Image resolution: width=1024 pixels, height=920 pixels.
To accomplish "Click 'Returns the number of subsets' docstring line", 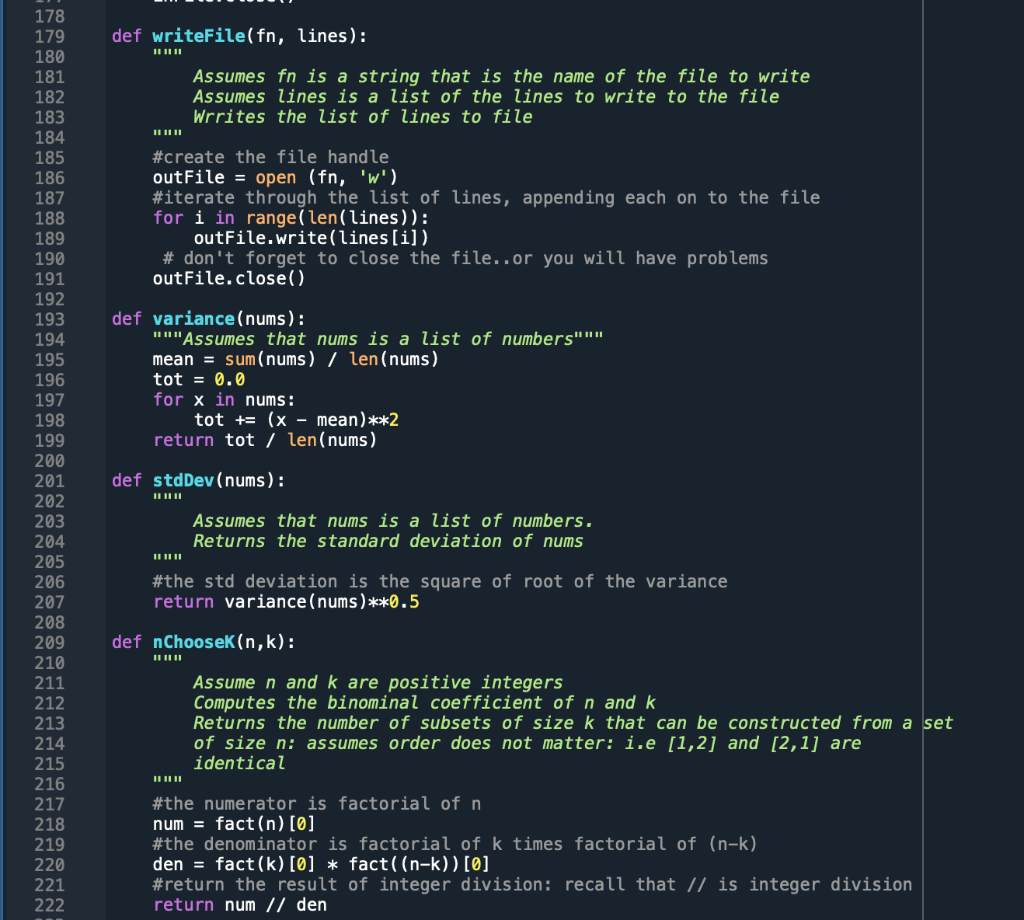I will point(573,723).
